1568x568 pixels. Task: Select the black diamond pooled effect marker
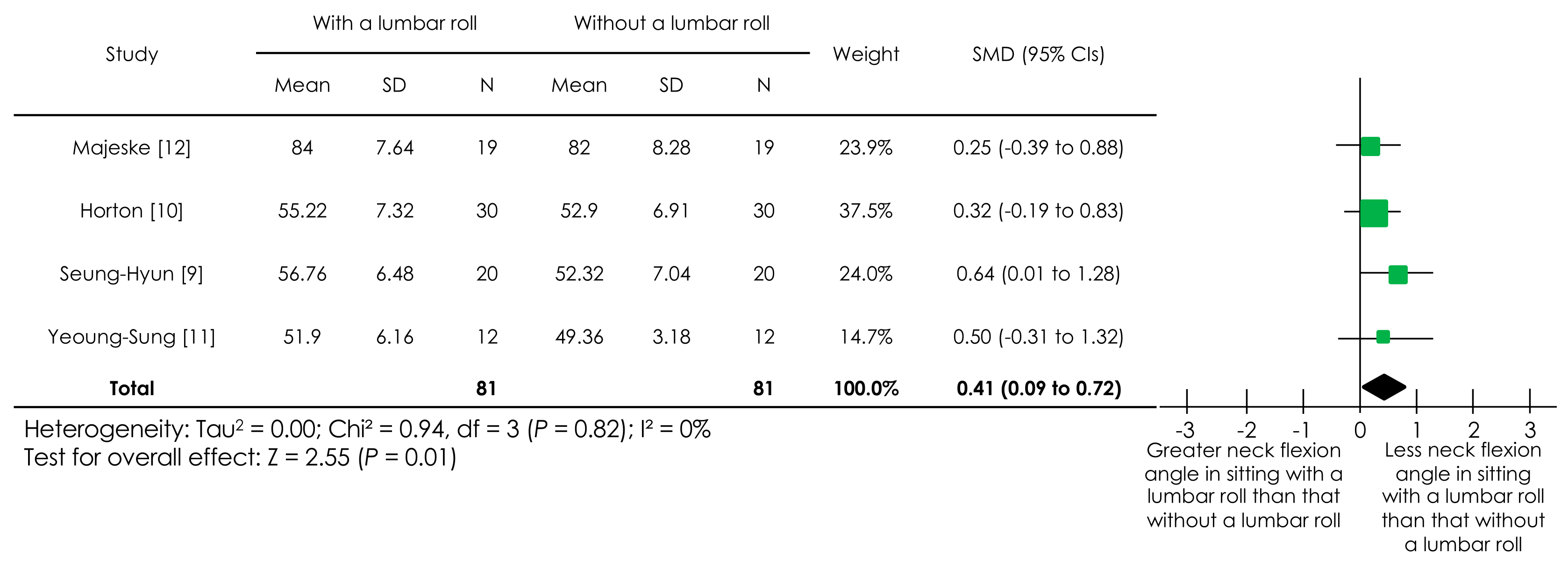1383,387
